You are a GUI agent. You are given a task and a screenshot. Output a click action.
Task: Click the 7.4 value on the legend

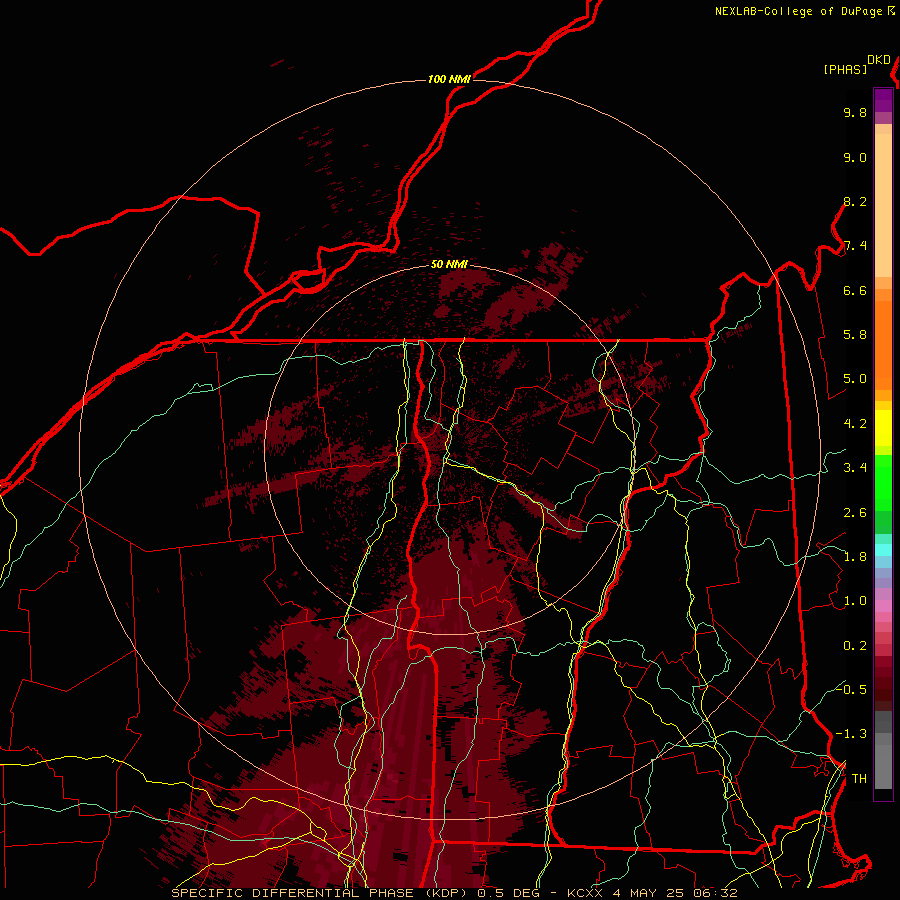[855, 246]
